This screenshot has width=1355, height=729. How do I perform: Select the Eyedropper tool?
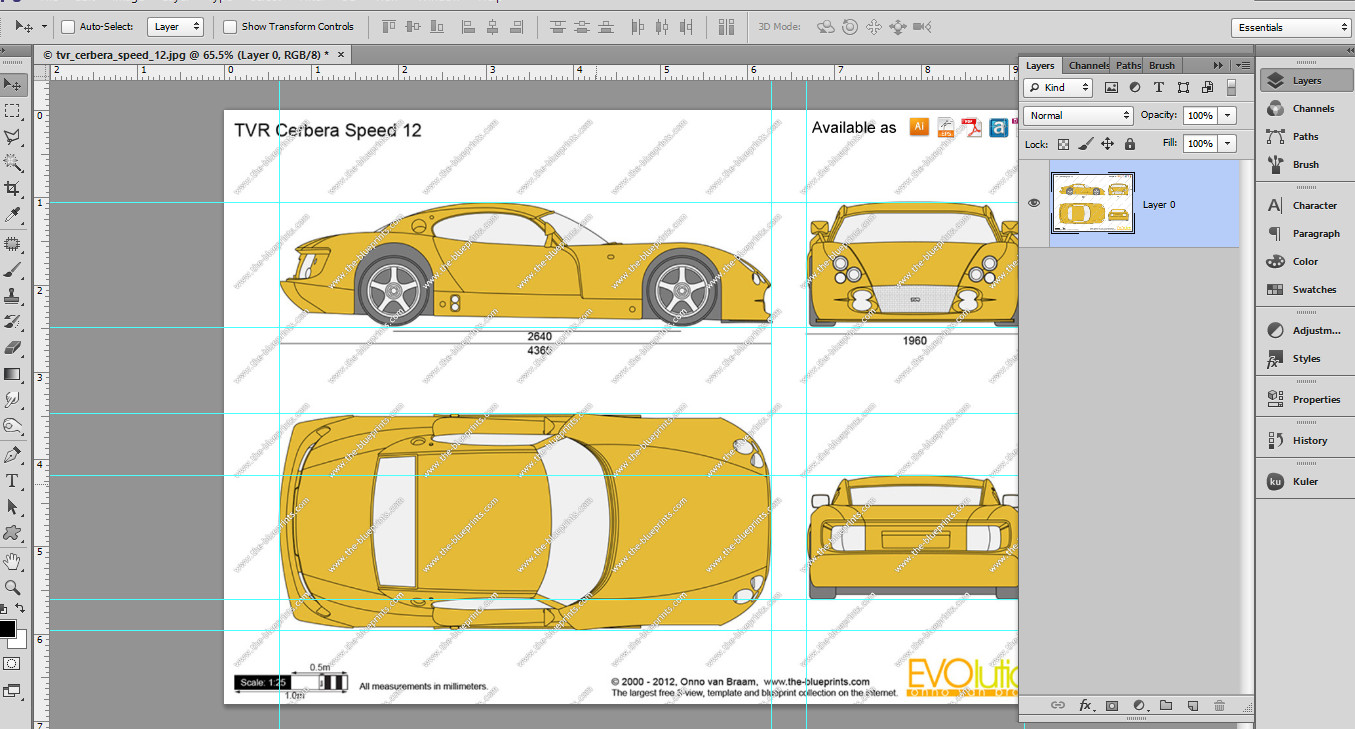[x=13, y=214]
